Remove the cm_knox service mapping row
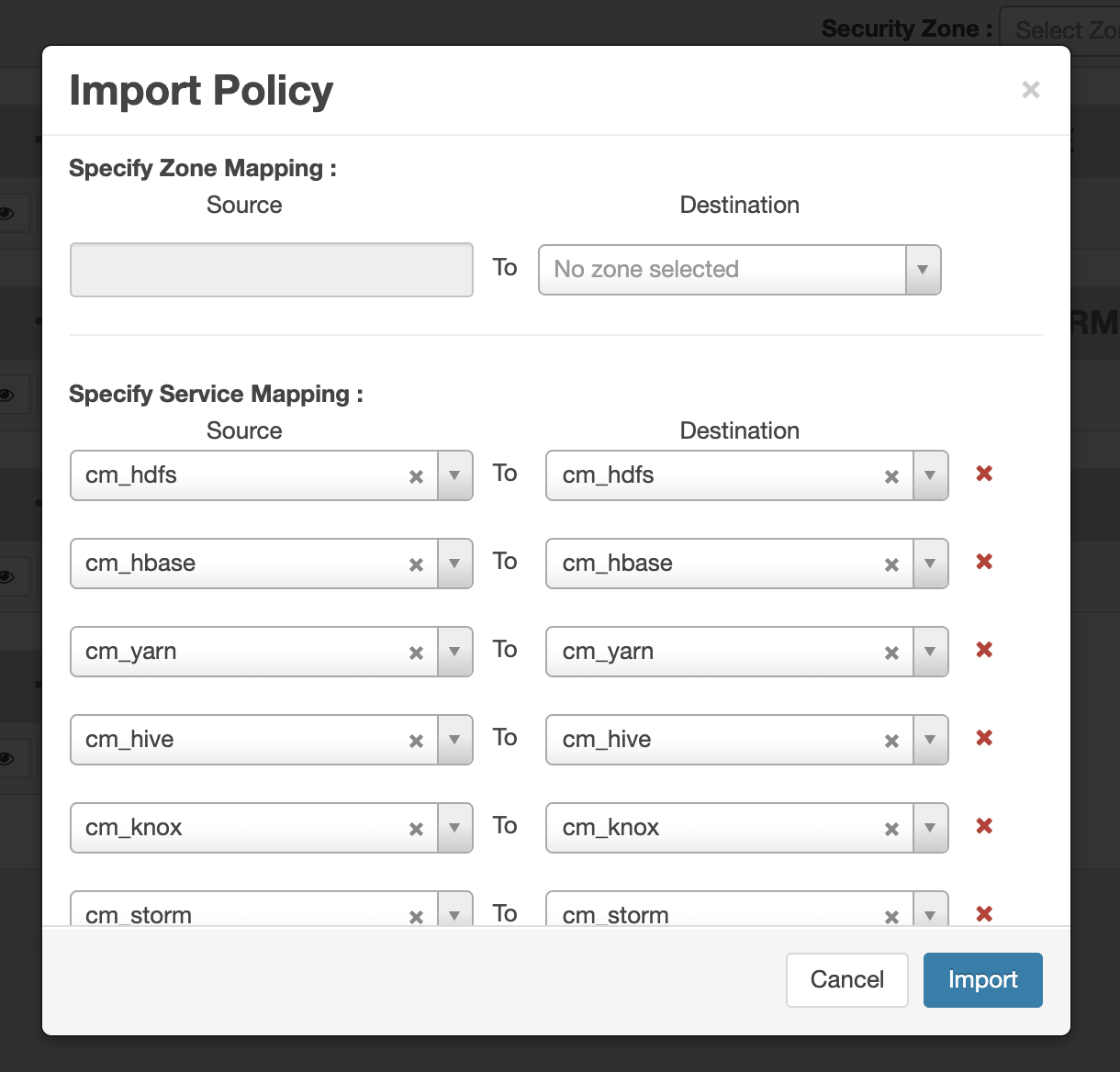The width and height of the screenshot is (1120, 1072). [x=984, y=826]
